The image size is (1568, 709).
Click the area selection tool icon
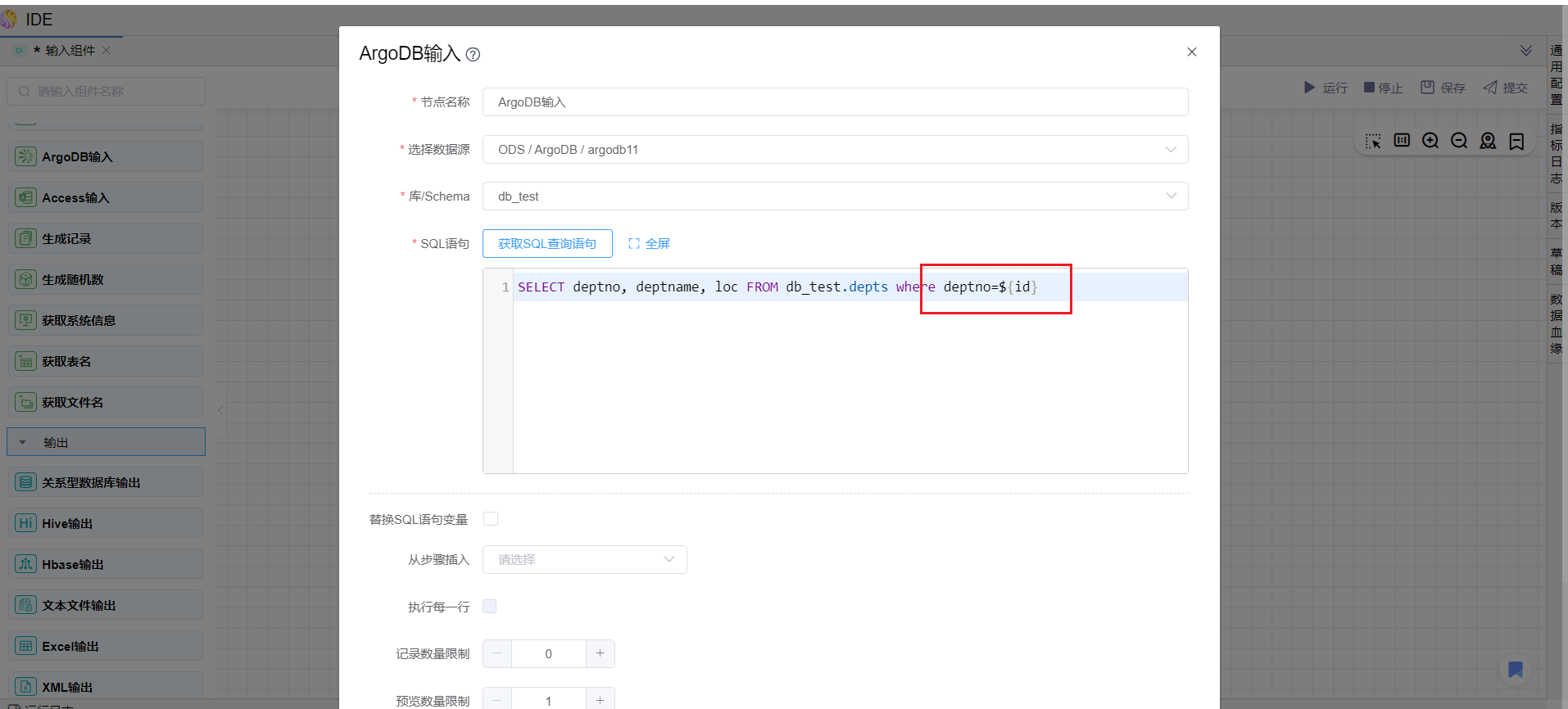pyautogui.click(x=1373, y=141)
